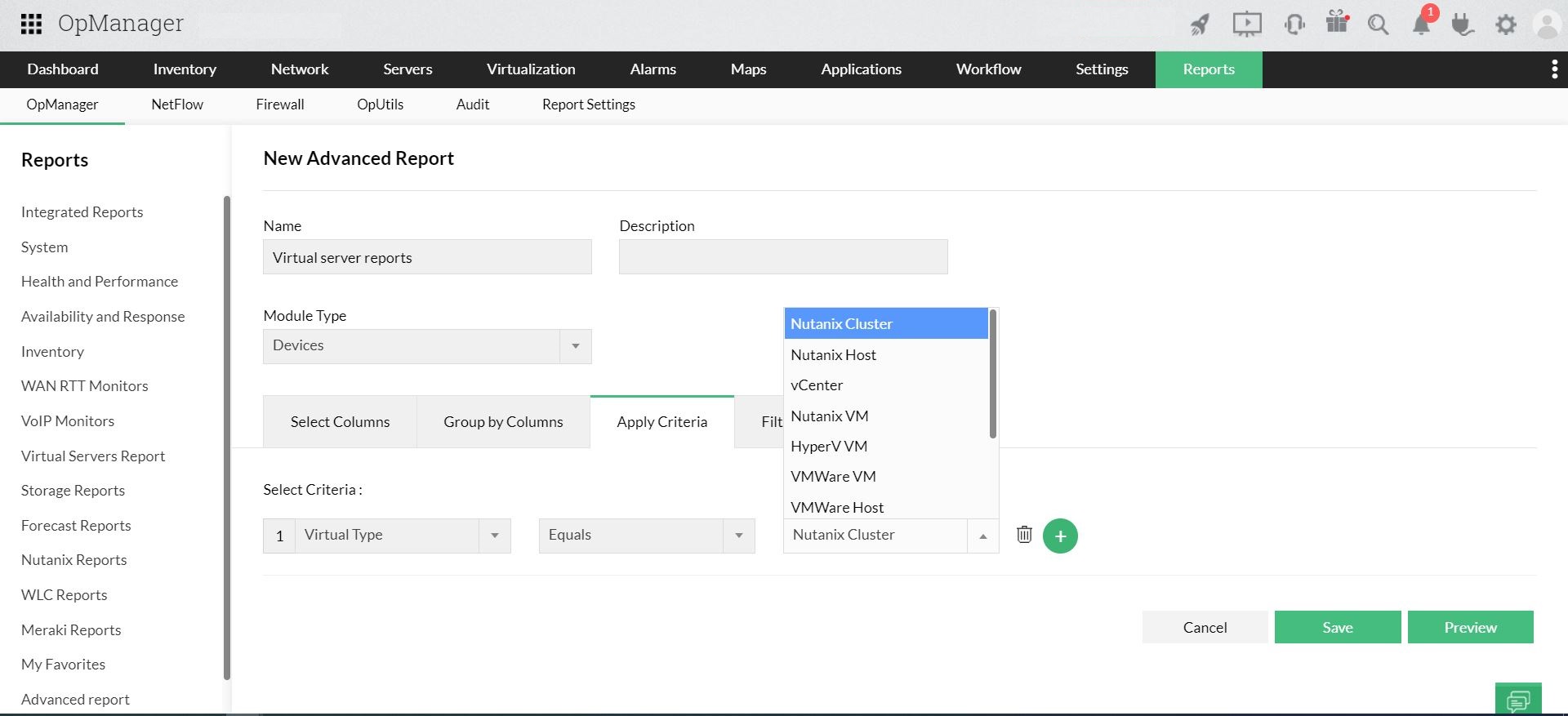Add a new criteria with plus button
The image size is (1568, 716).
pos(1060,536)
